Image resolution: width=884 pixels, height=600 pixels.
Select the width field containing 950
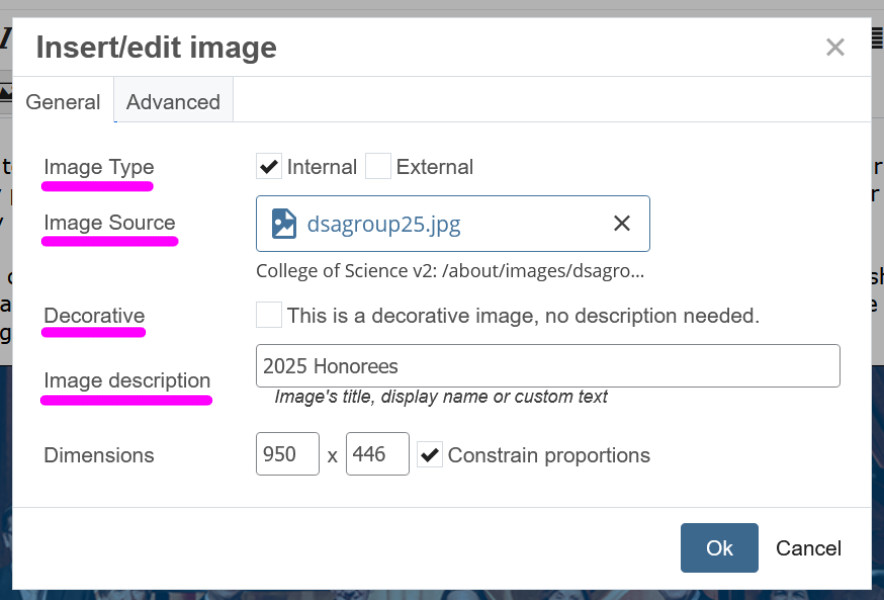[x=287, y=454]
